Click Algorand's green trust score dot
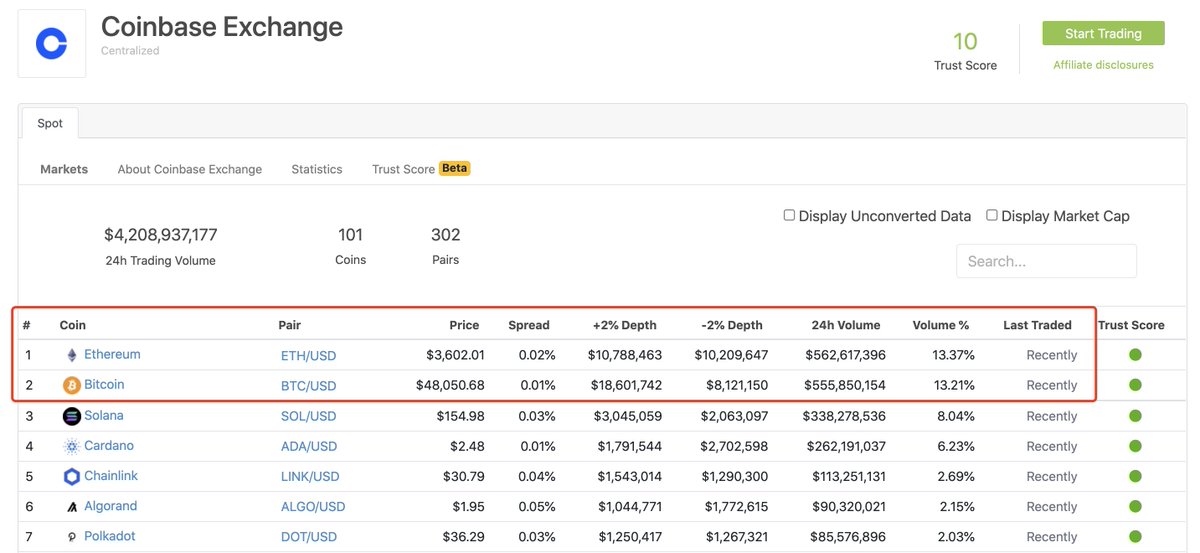The image size is (1200, 553). [x=1134, y=507]
